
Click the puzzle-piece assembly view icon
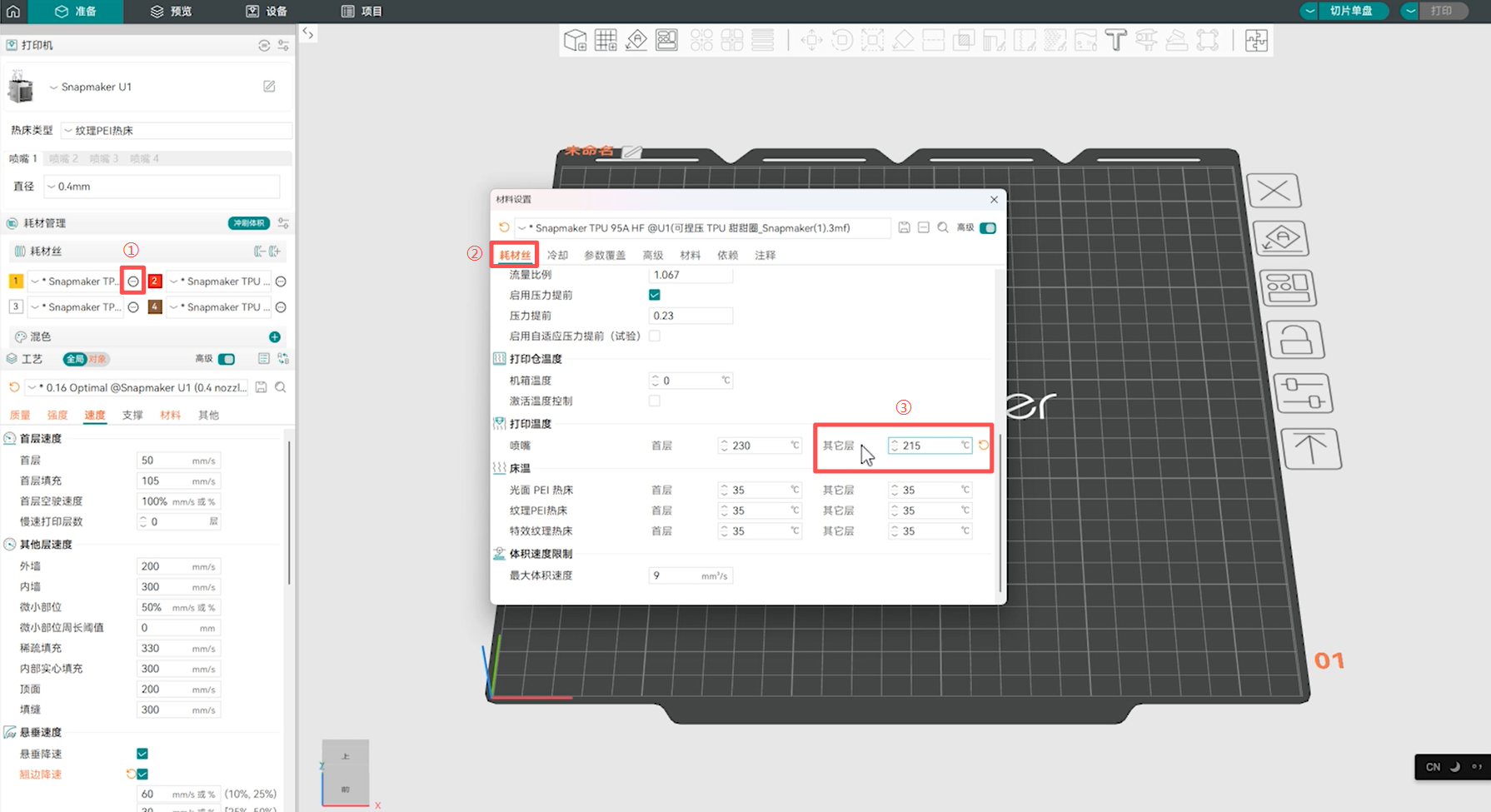pos(1256,40)
